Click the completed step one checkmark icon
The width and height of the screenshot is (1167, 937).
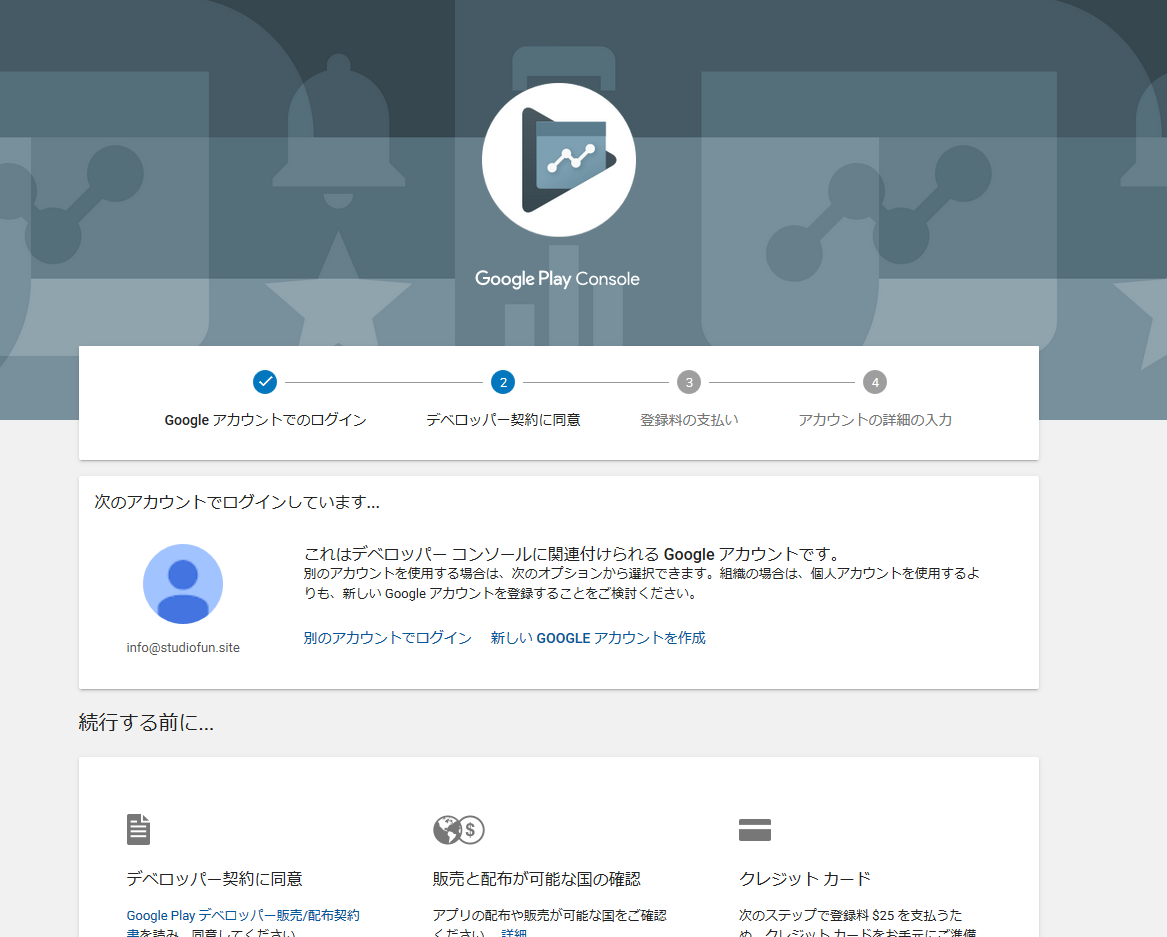click(265, 382)
